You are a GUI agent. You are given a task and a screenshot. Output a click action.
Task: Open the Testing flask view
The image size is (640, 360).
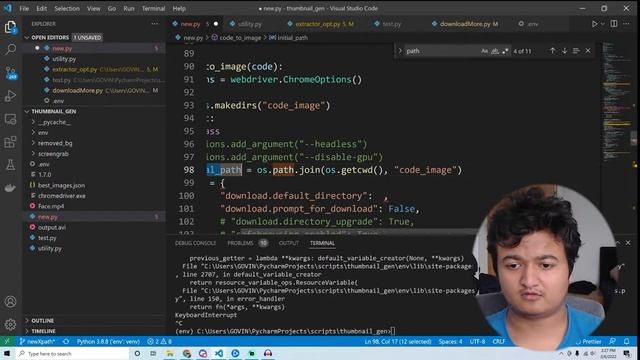tap(11, 165)
